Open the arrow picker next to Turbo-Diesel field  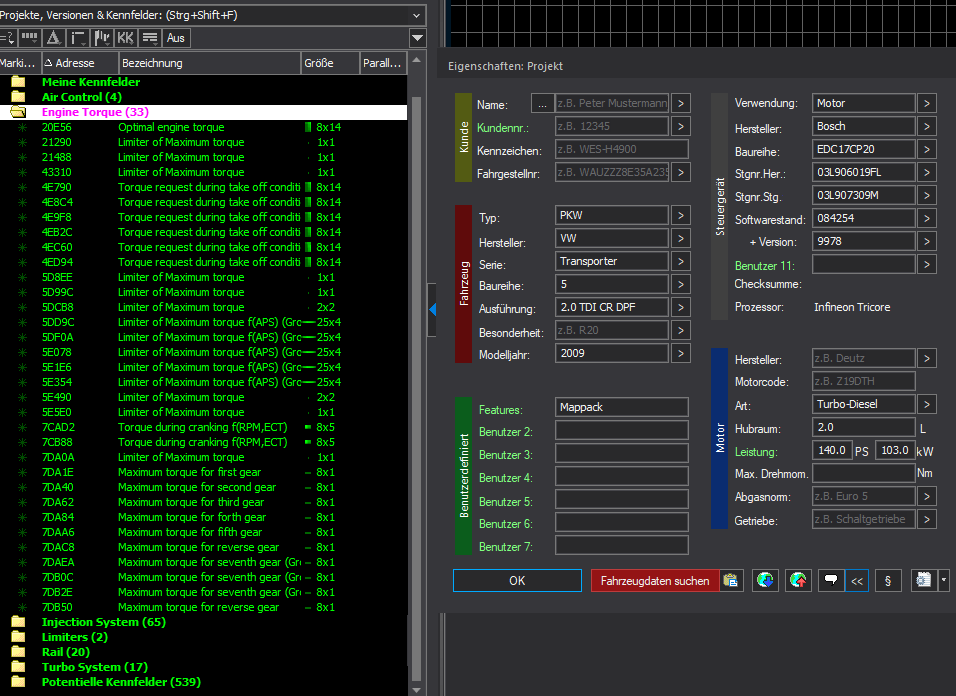pos(927,404)
